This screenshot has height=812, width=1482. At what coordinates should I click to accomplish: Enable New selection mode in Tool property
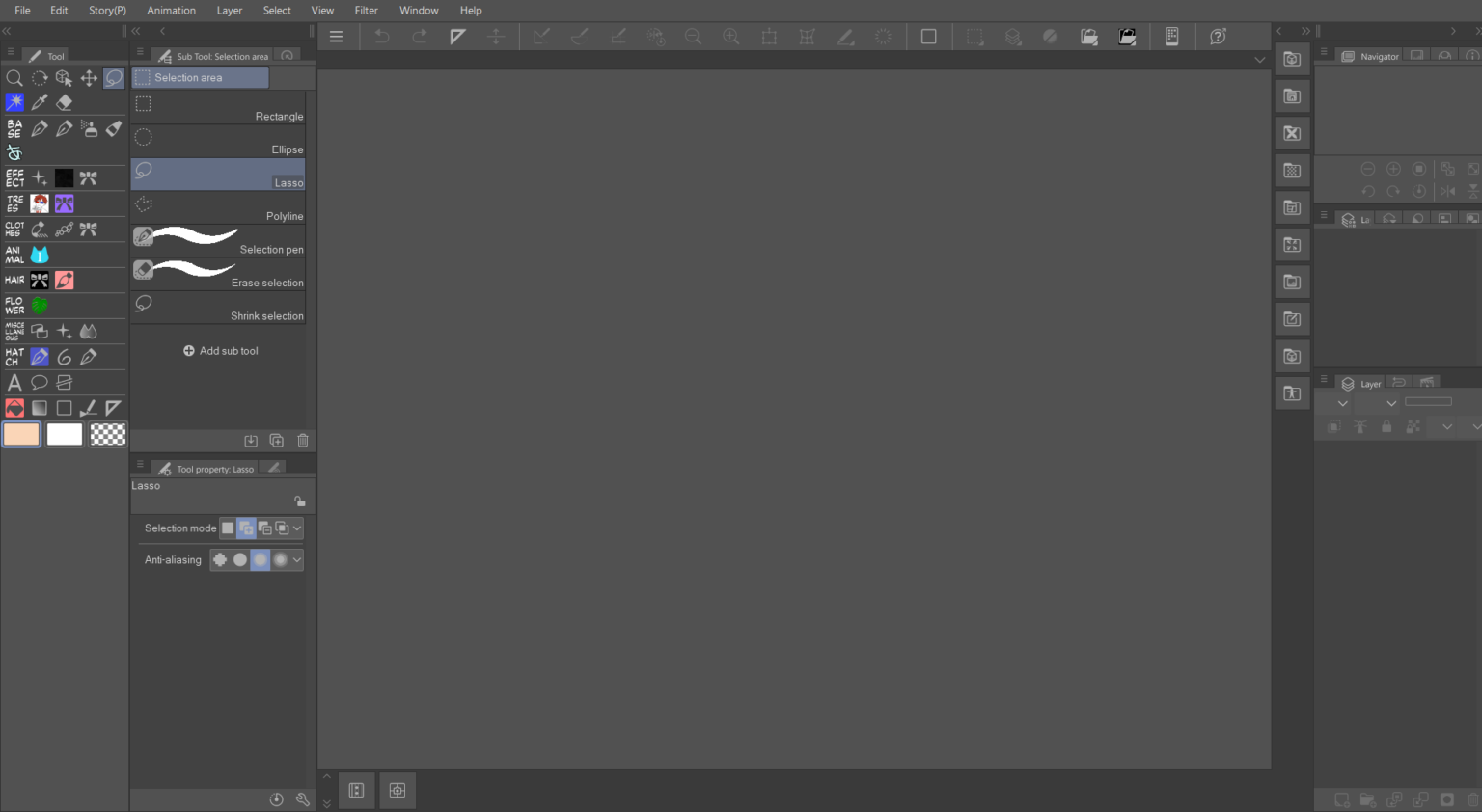pos(227,528)
